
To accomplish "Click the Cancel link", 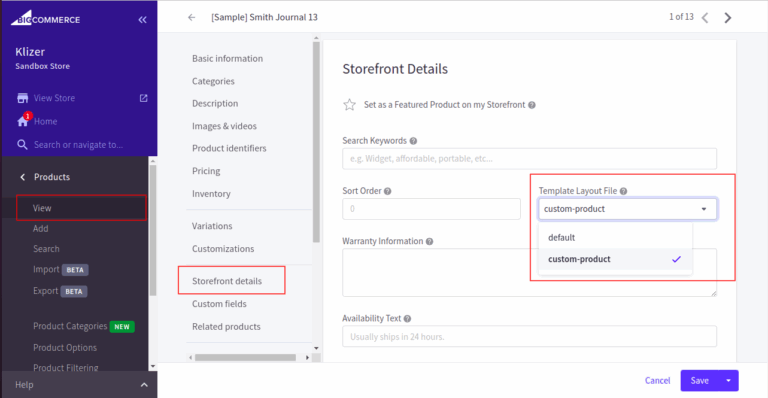I will (657, 380).
